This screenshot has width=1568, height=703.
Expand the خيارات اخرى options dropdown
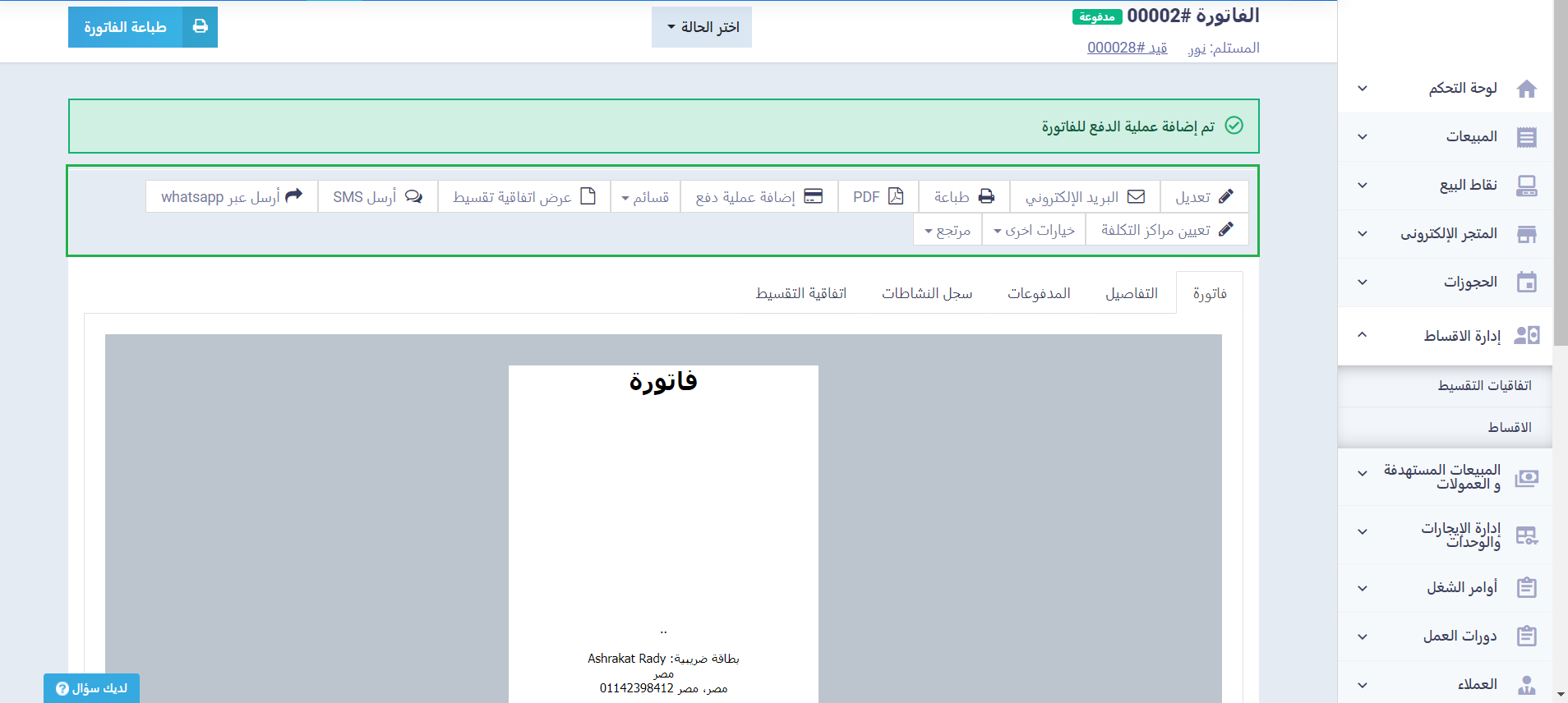click(1033, 231)
